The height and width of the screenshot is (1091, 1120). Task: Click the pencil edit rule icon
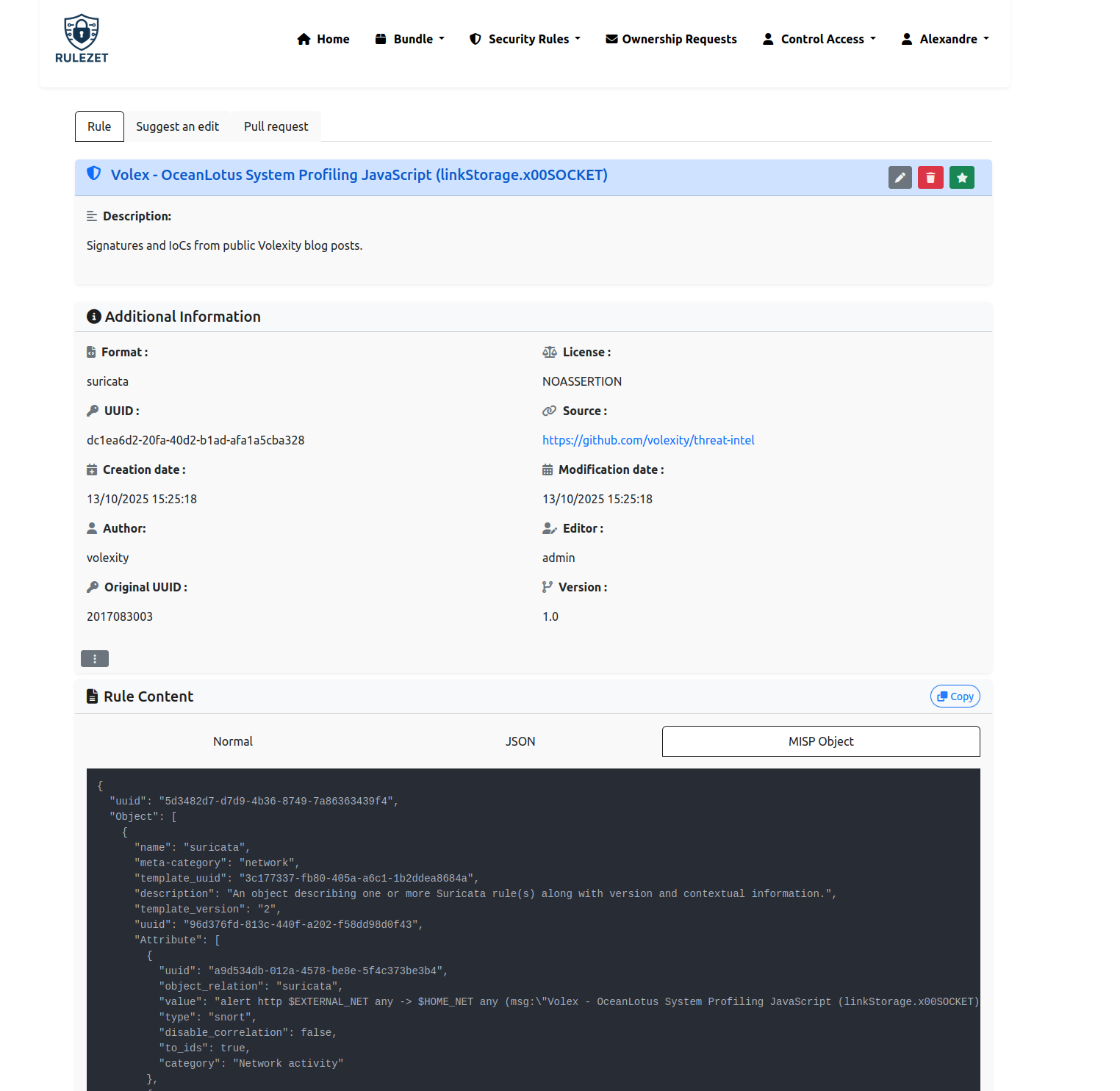(900, 178)
